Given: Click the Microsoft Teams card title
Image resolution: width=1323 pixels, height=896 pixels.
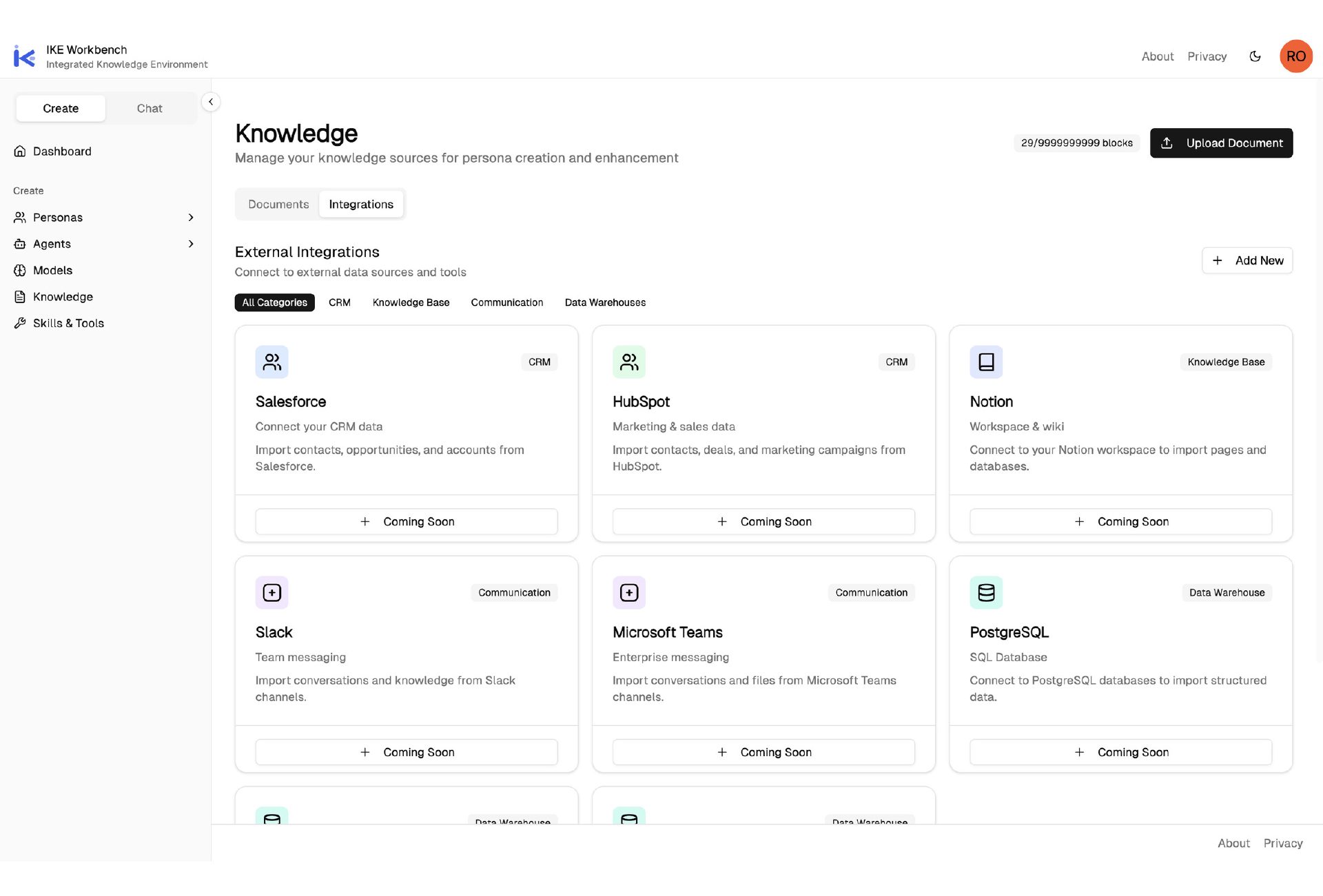Looking at the screenshot, I should [668, 633].
